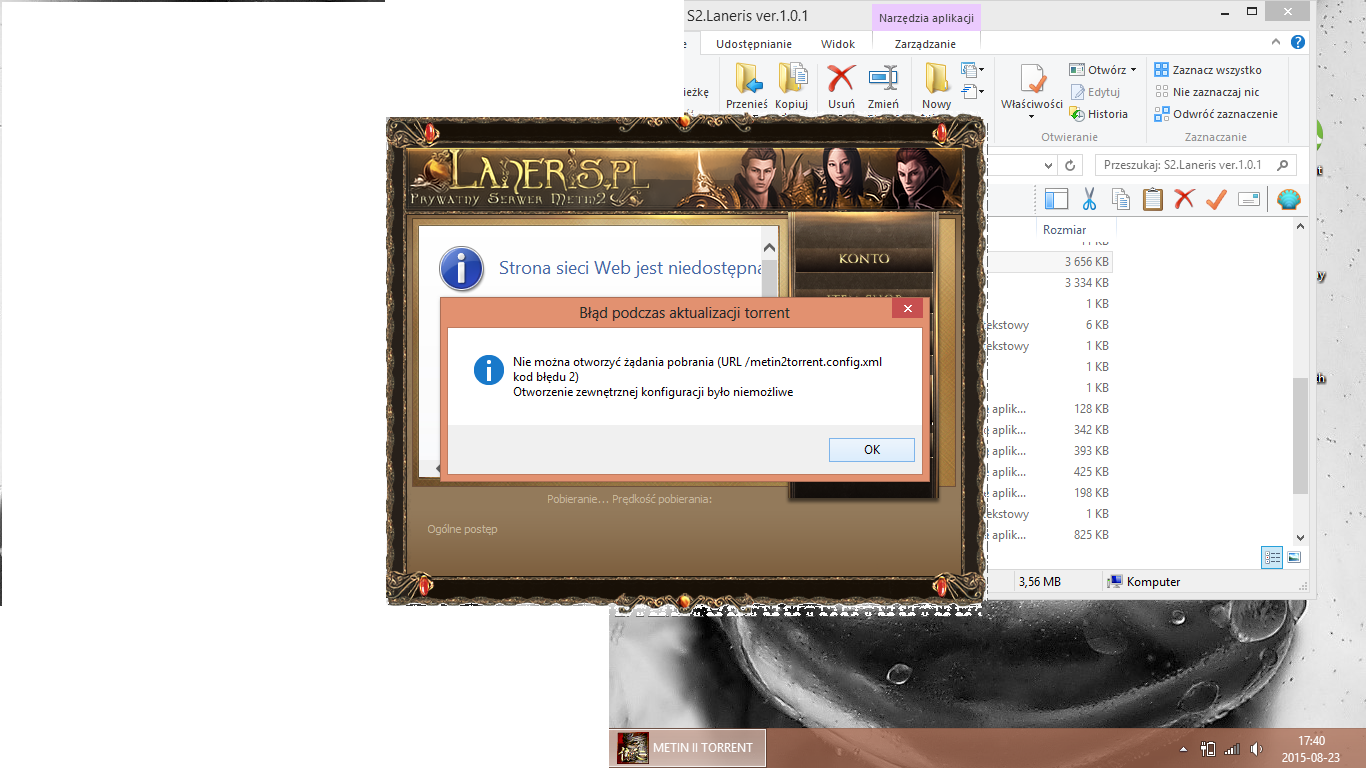Viewport: 1366px width, 768px height.
Task: Click the refresh icon beside address bar
Action: point(1070,165)
